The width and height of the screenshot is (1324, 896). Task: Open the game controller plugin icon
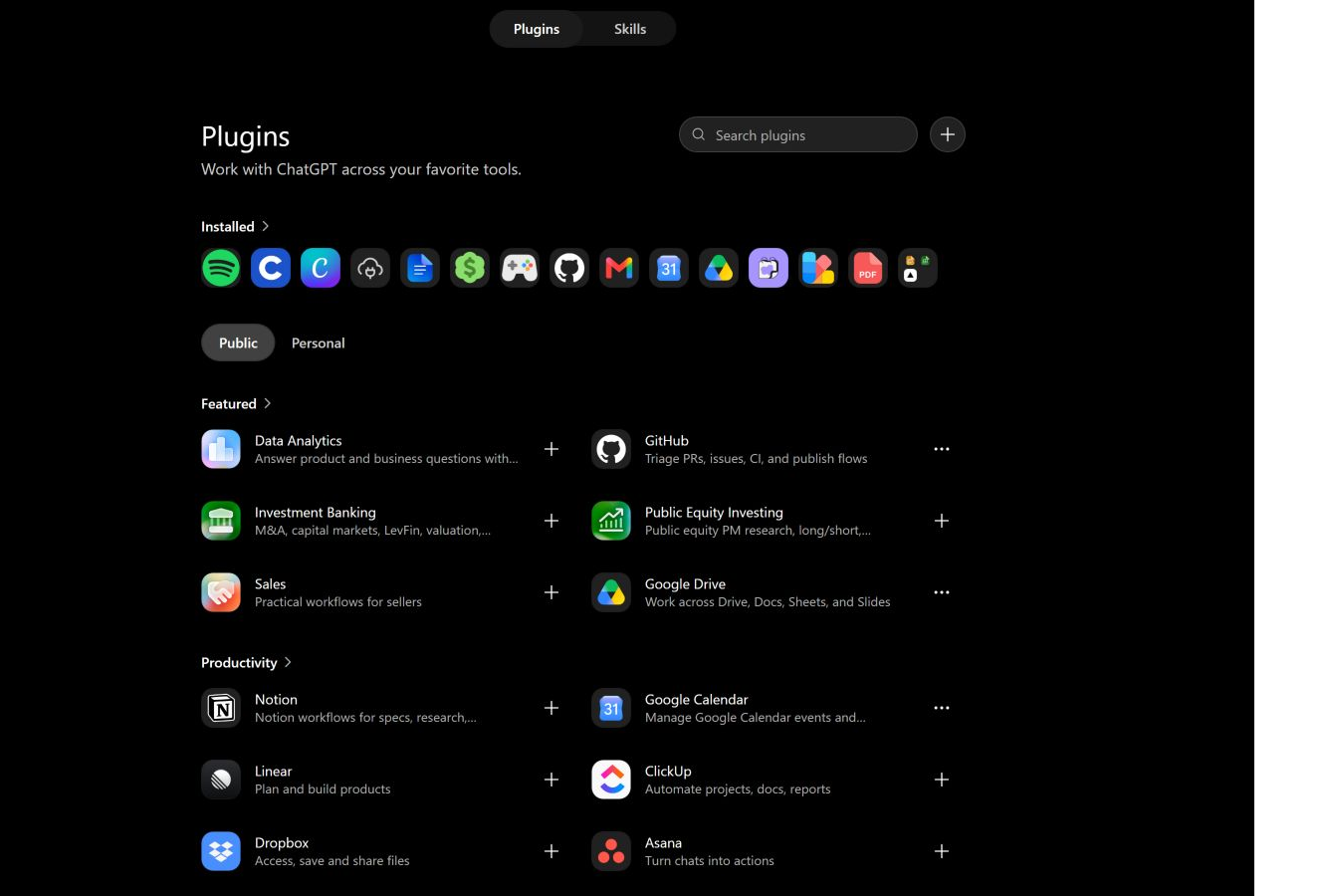[520, 268]
